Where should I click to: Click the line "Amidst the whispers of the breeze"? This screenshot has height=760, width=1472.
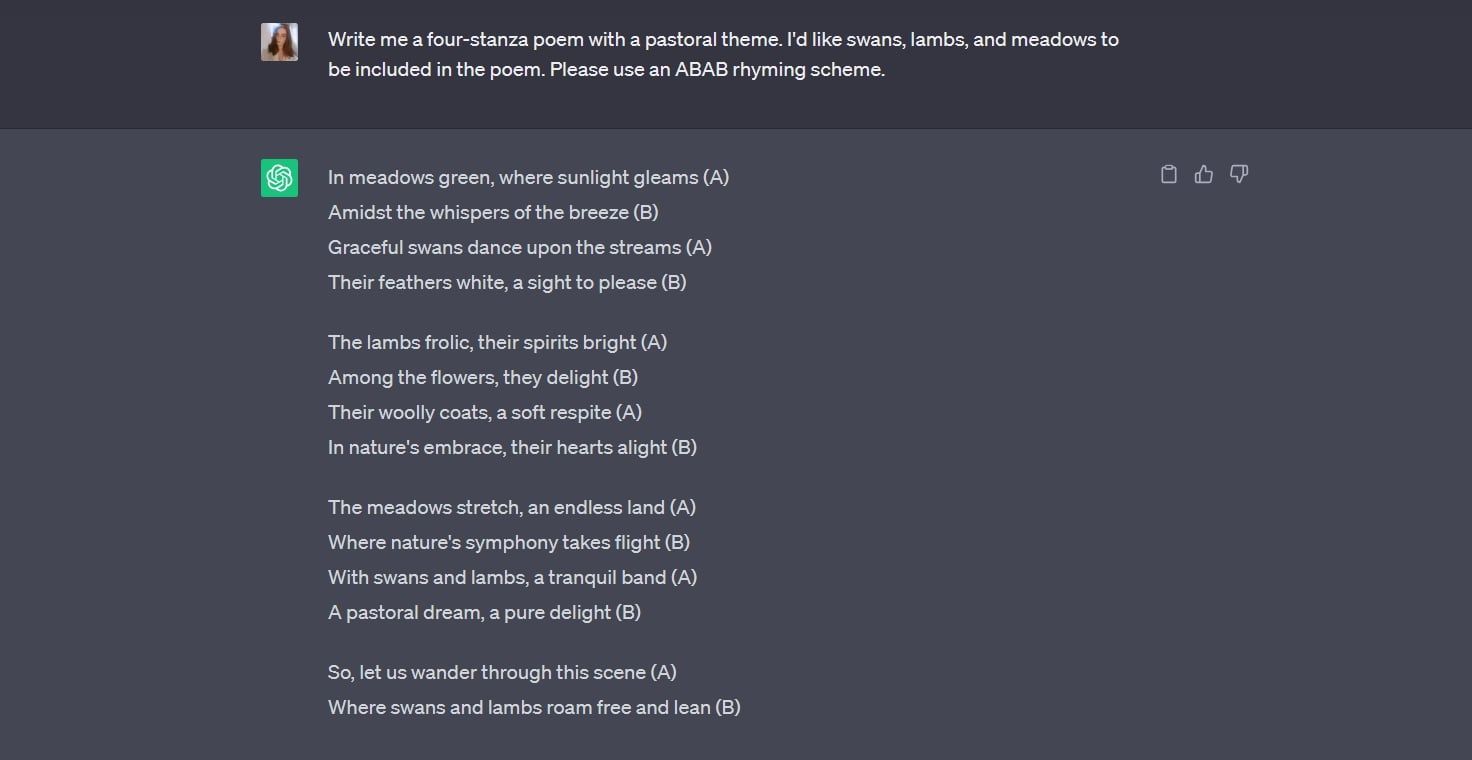(493, 213)
